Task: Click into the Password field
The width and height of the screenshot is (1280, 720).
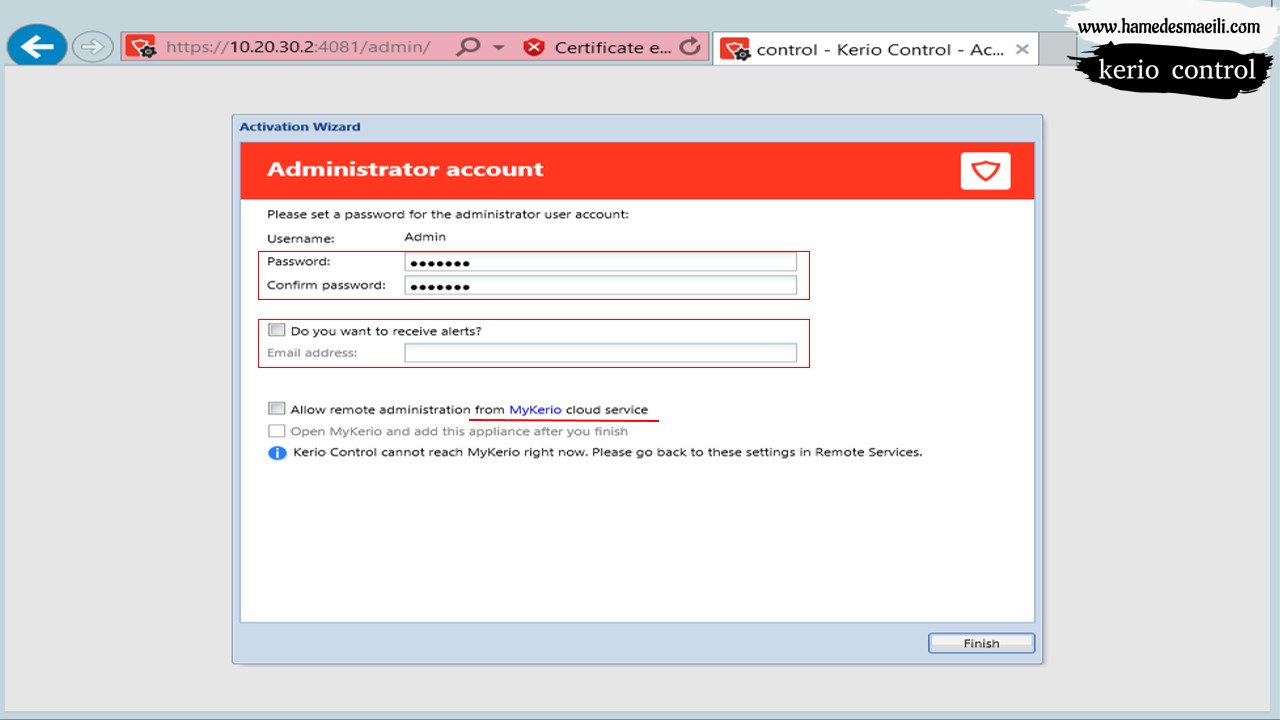Action: 600,262
